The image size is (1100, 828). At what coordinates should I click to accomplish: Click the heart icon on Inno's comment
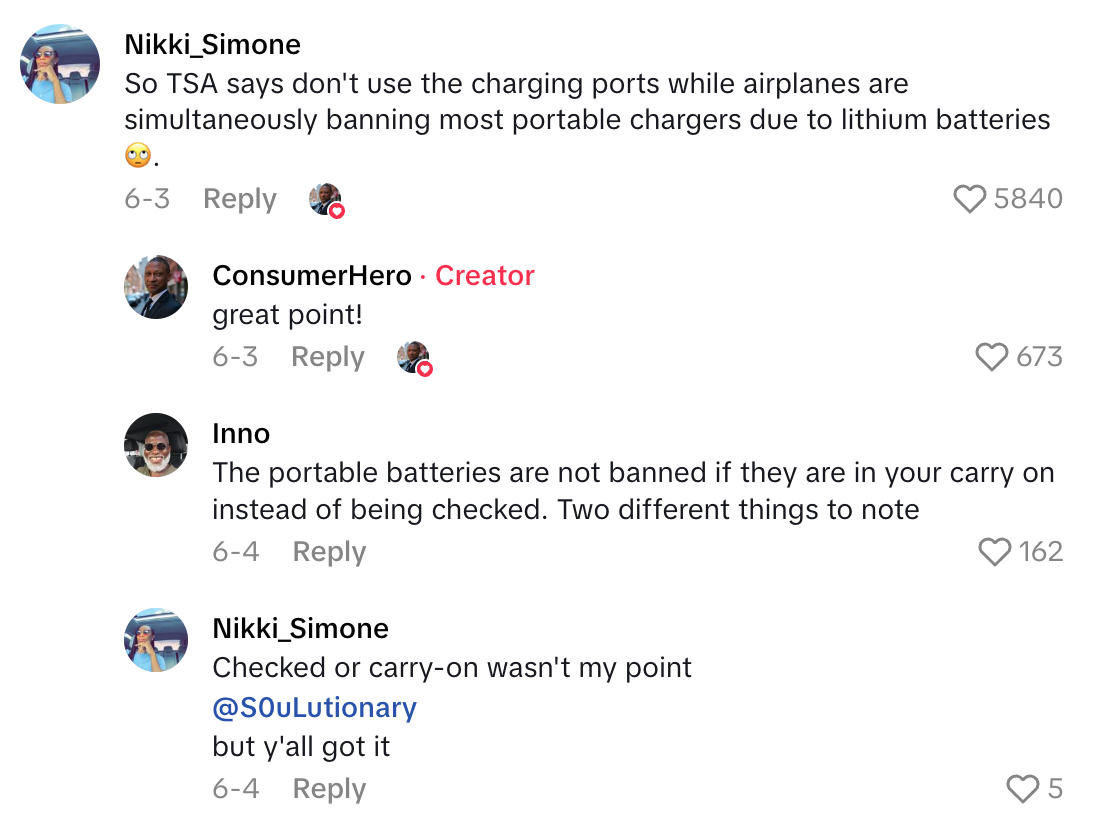tap(994, 550)
